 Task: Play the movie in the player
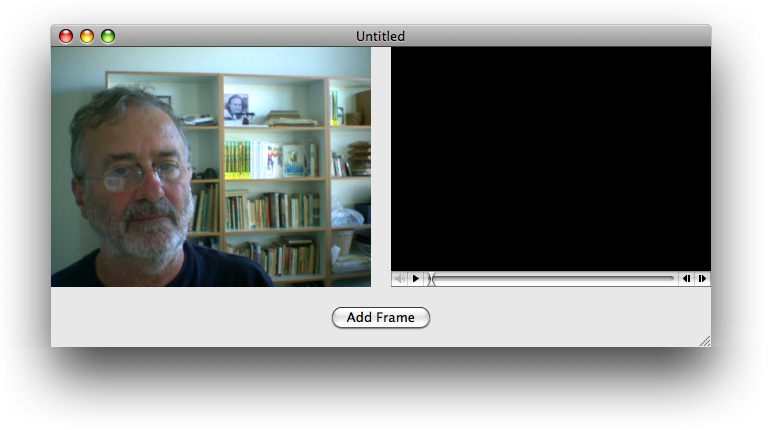pyautogui.click(x=415, y=279)
